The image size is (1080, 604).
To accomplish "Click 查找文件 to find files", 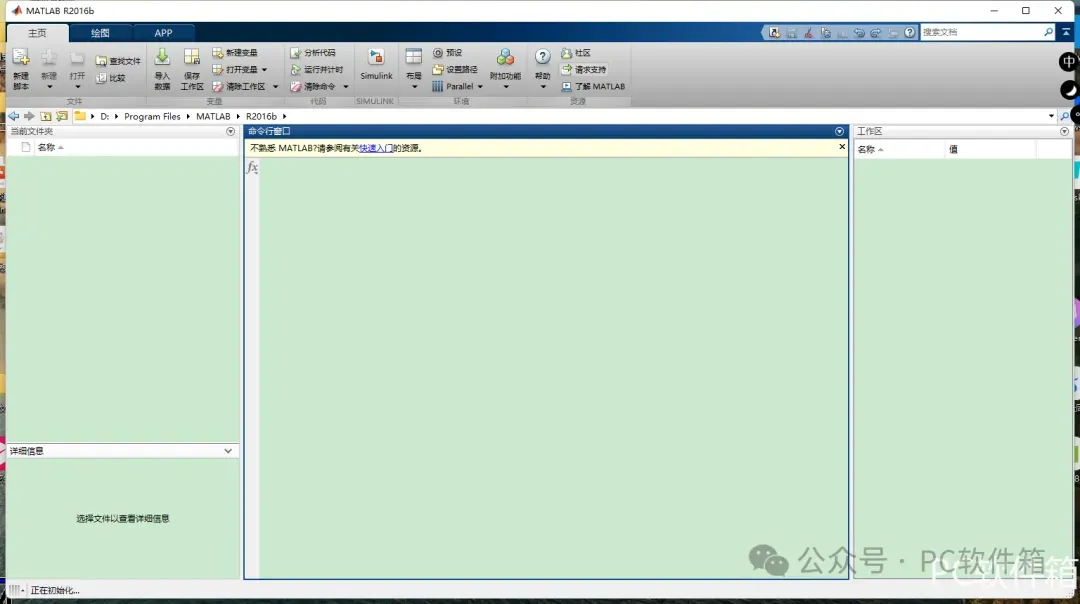I will (x=118, y=61).
